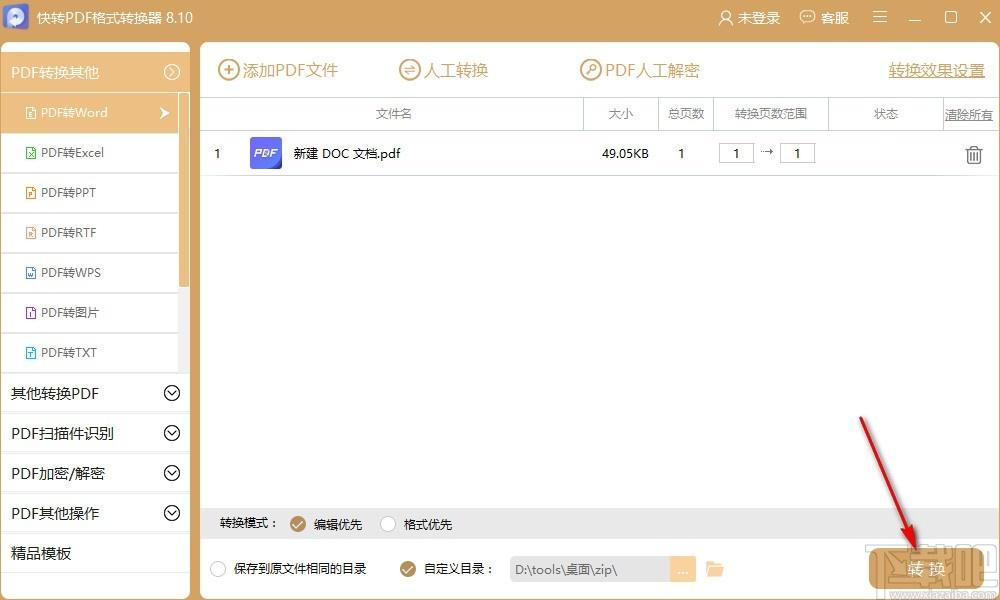This screenshot has height=600, width=1000.
Task: Expand the PDF扫描件识别 section
Action: point(172,434)
